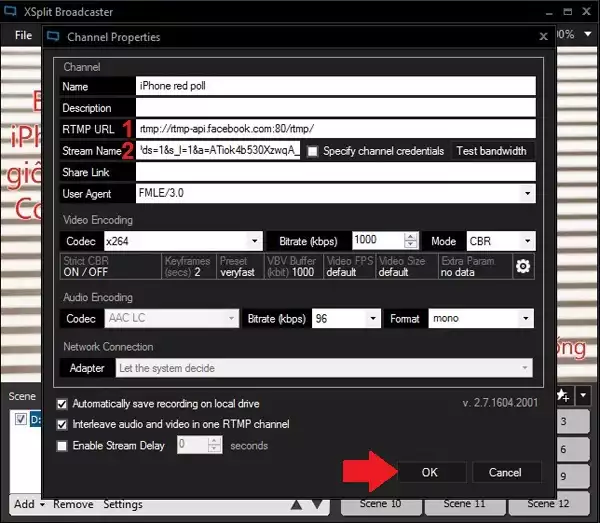This screenshot has height=523, width=600.
Task: Click Strict CBR ON / OFF setting
Action: (111, 266)
